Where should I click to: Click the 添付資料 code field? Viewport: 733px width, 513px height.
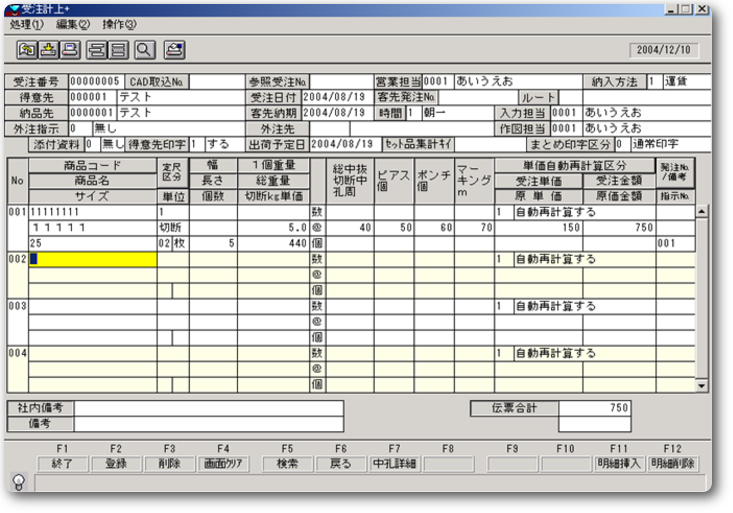point(92,144)
